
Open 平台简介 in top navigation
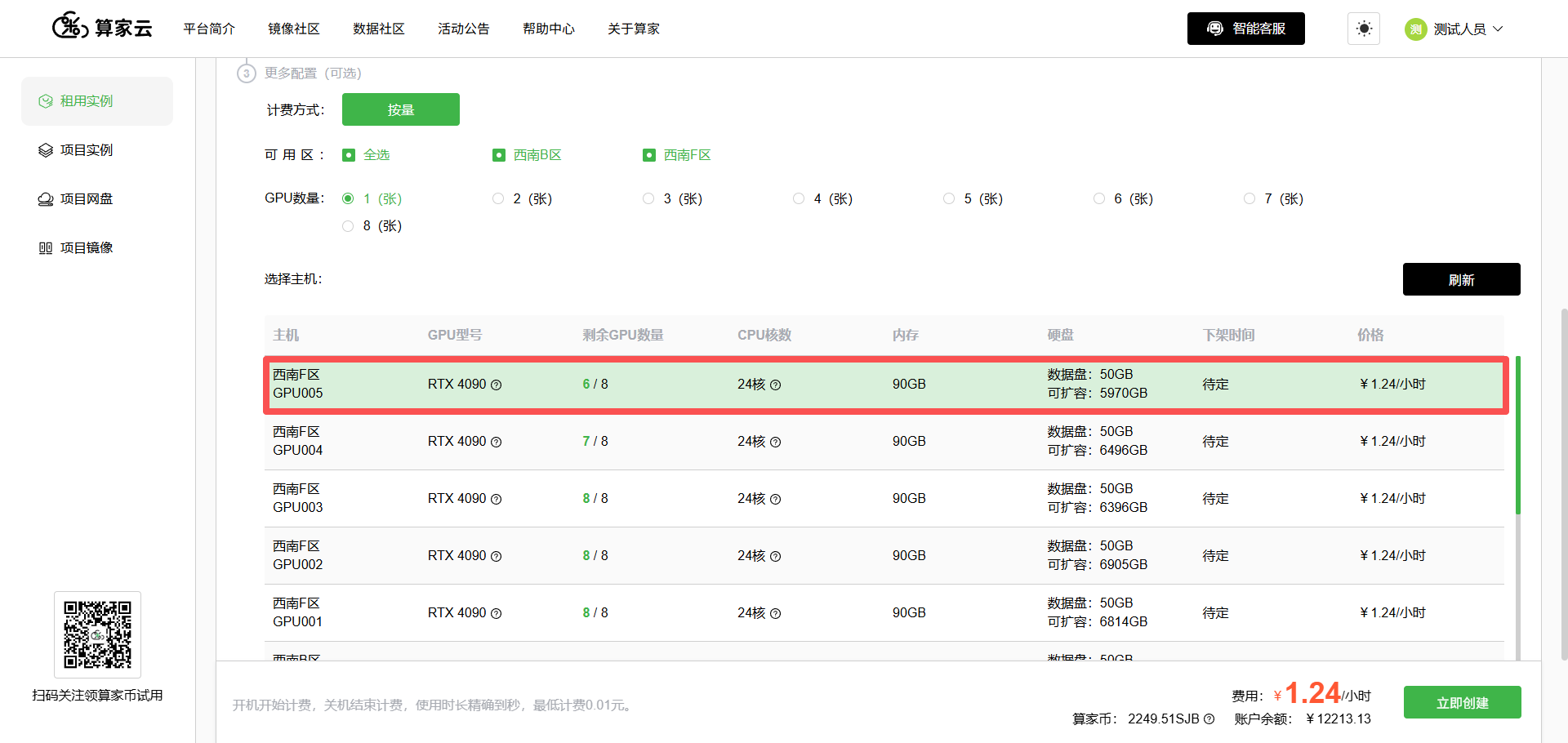pos(209,29)
